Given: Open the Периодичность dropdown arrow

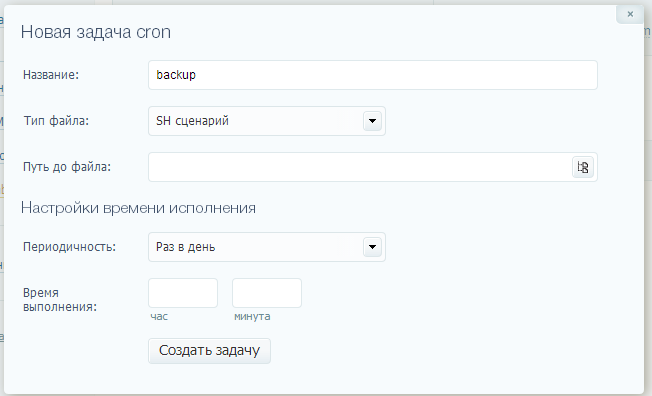Looking at the screenshot, I should tap(372, 247).
